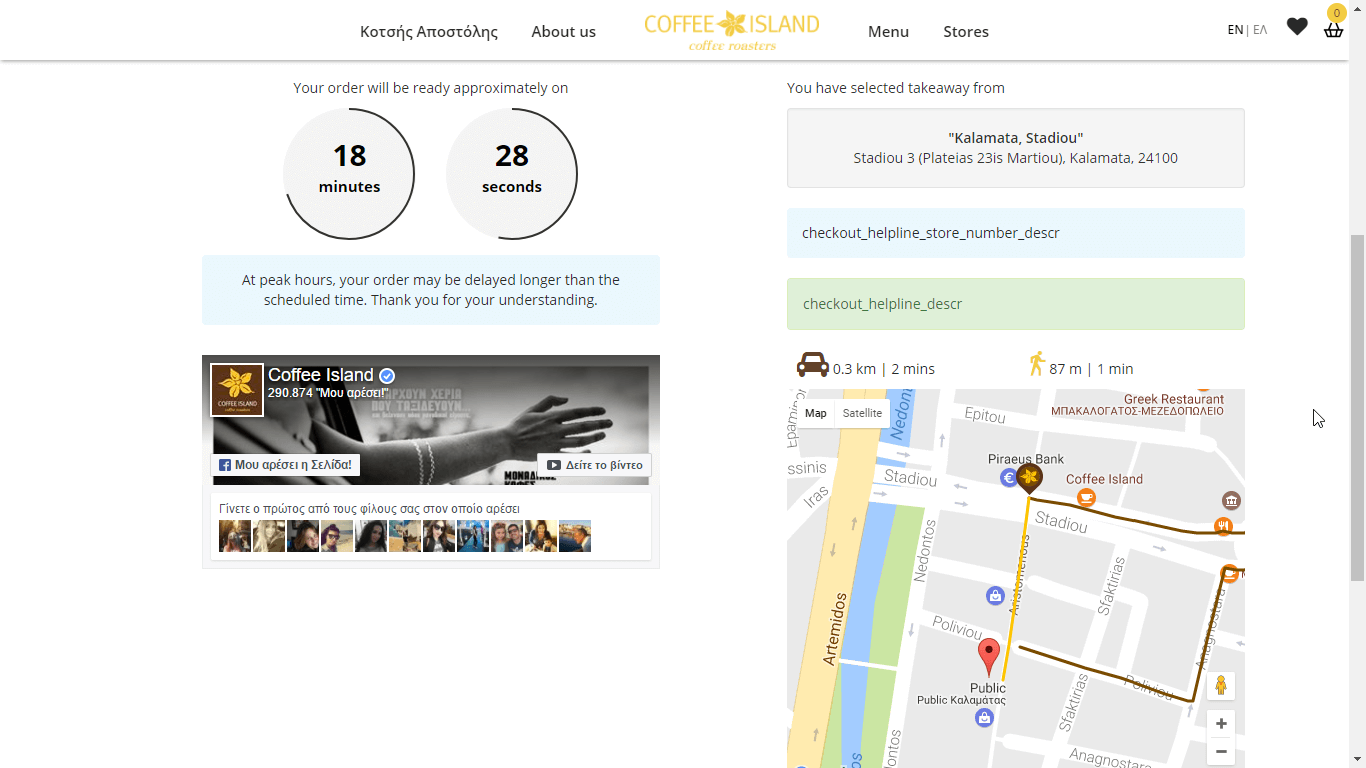Image resolution: width=1366 pixels, height=768 pixels.
Task: Switch language to EN
Action: click(x=1235, y=30)
